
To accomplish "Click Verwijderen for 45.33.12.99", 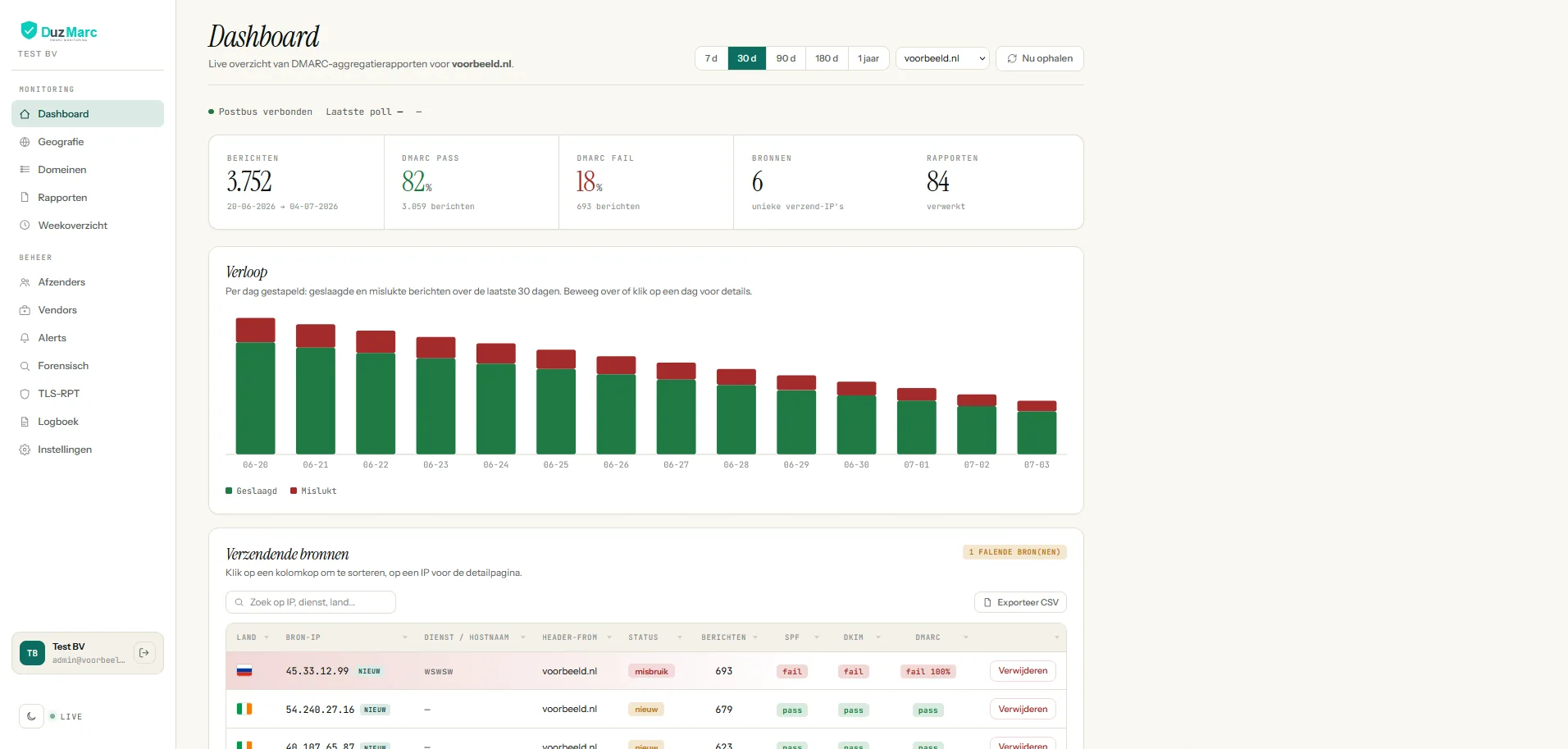I will pos(1023,671).
